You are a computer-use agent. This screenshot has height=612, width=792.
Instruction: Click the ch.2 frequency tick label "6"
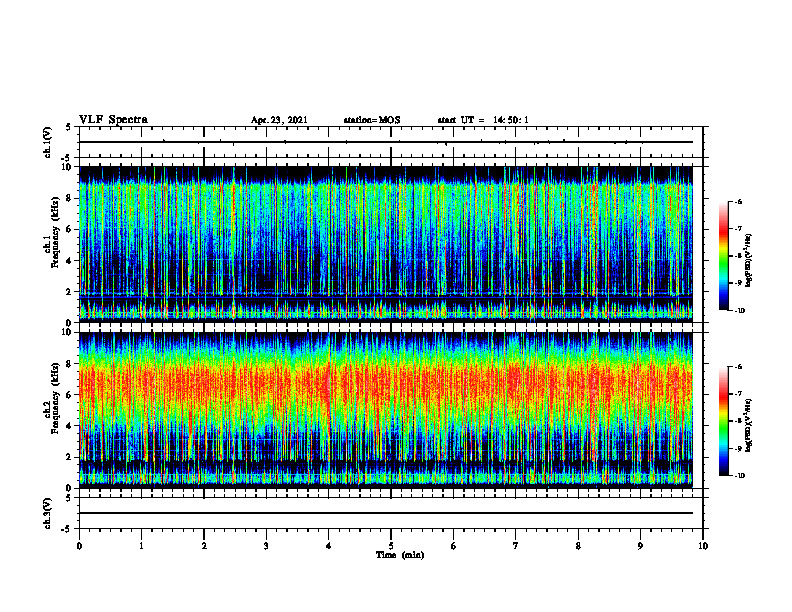tap(70, 395)
